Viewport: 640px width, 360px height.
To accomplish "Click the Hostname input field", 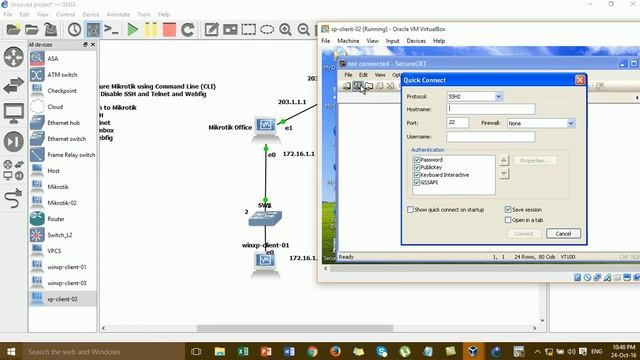I will [x=491, y=109].
